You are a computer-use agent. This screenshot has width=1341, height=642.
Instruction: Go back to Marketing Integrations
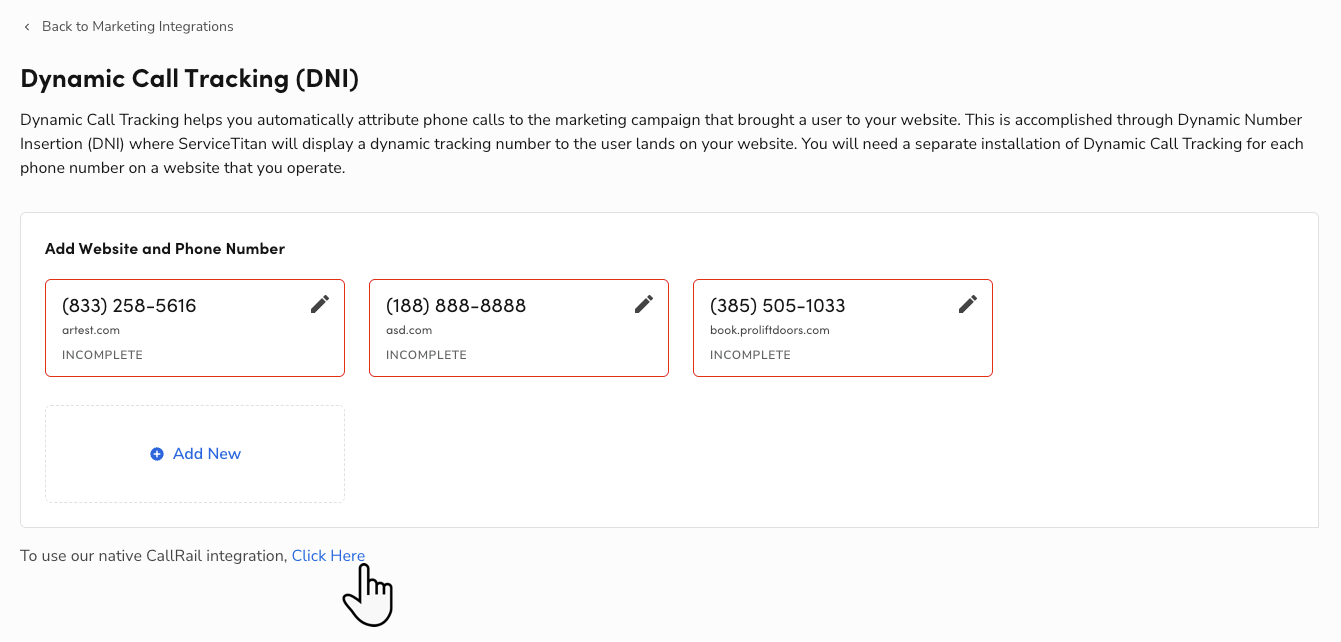pos(137,27)
